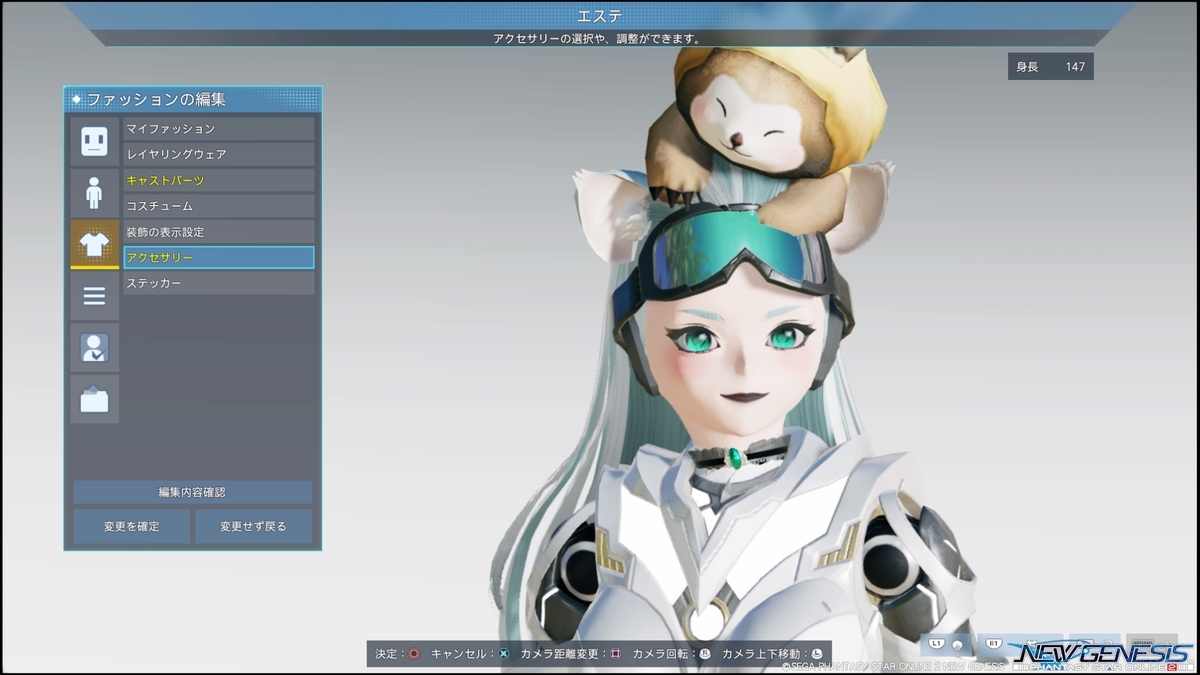
Task: Click the アクセサリーの選択や description text
Action: [x=596, y=38]
